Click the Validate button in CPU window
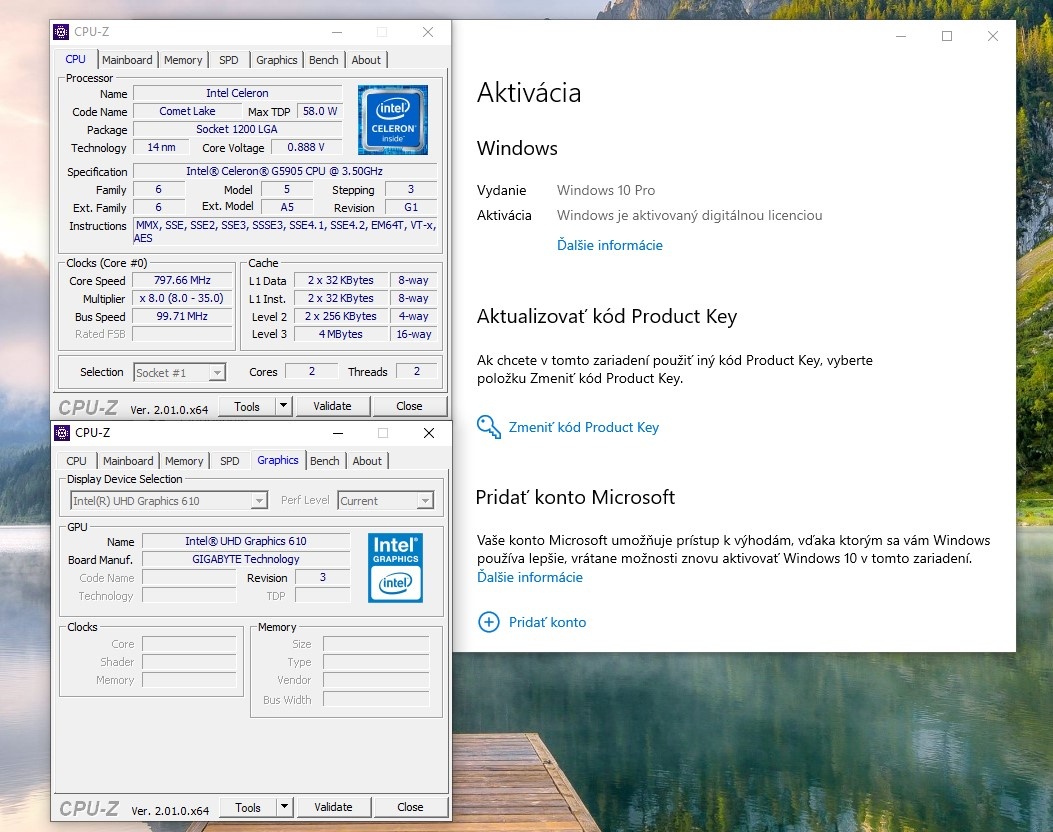Image resolution: width=1053 pixels, height=832 pixels. tap(333, 407)
